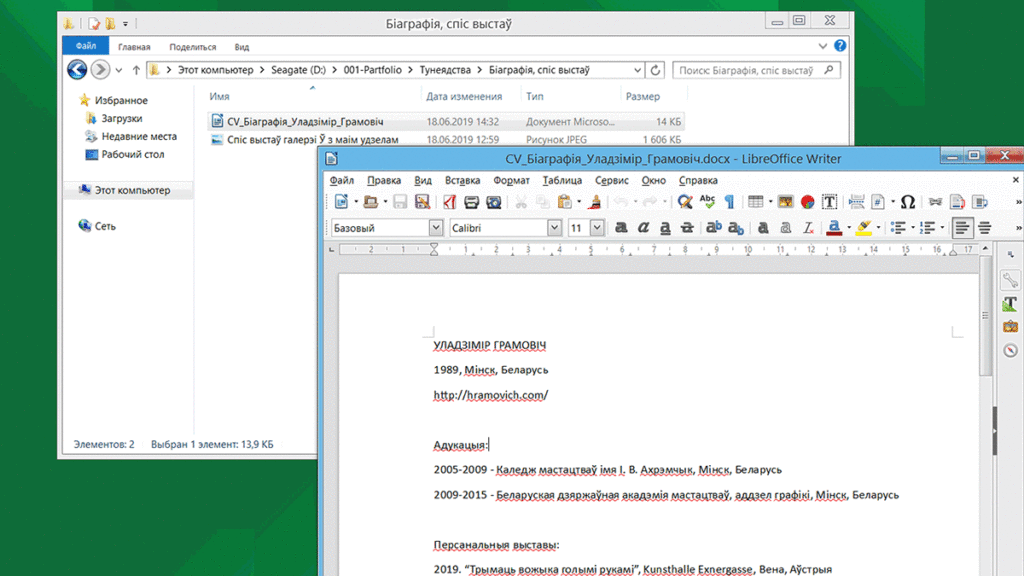Click the Paste clipboard icon

click(564, 202)
